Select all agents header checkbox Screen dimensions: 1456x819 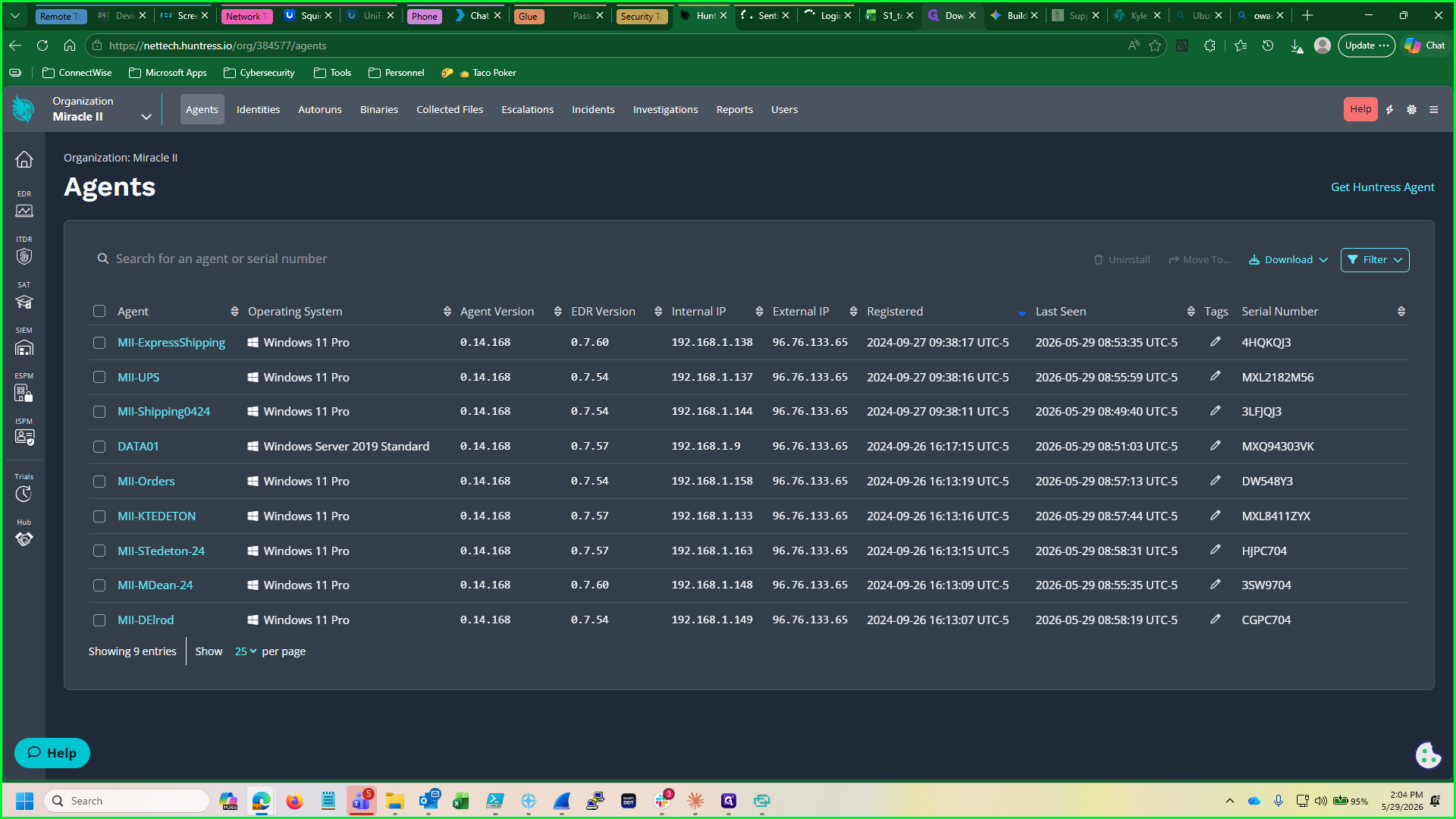99,311
